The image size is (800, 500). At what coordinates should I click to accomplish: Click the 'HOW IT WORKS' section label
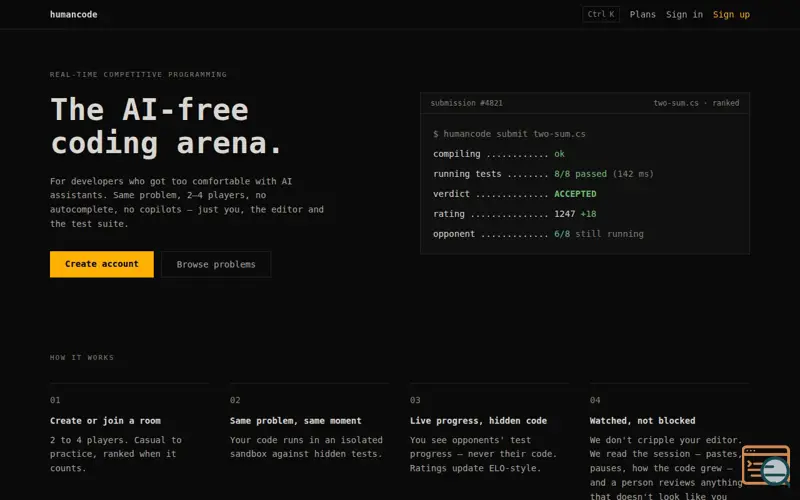[x=82, y=358]
